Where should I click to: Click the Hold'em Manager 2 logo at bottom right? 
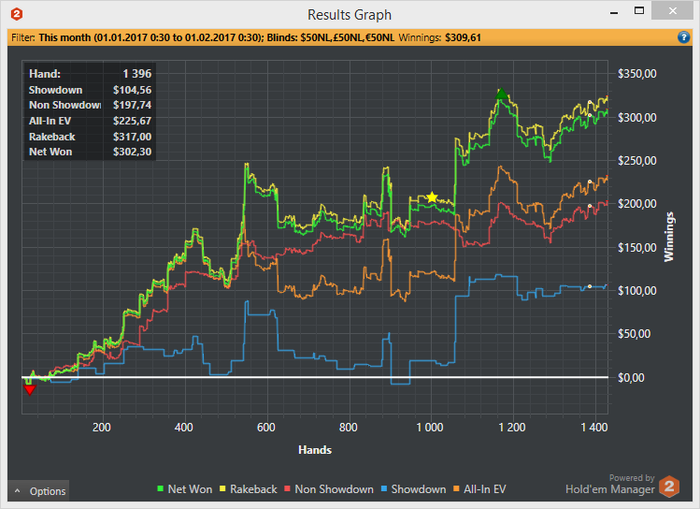[669, 486]
